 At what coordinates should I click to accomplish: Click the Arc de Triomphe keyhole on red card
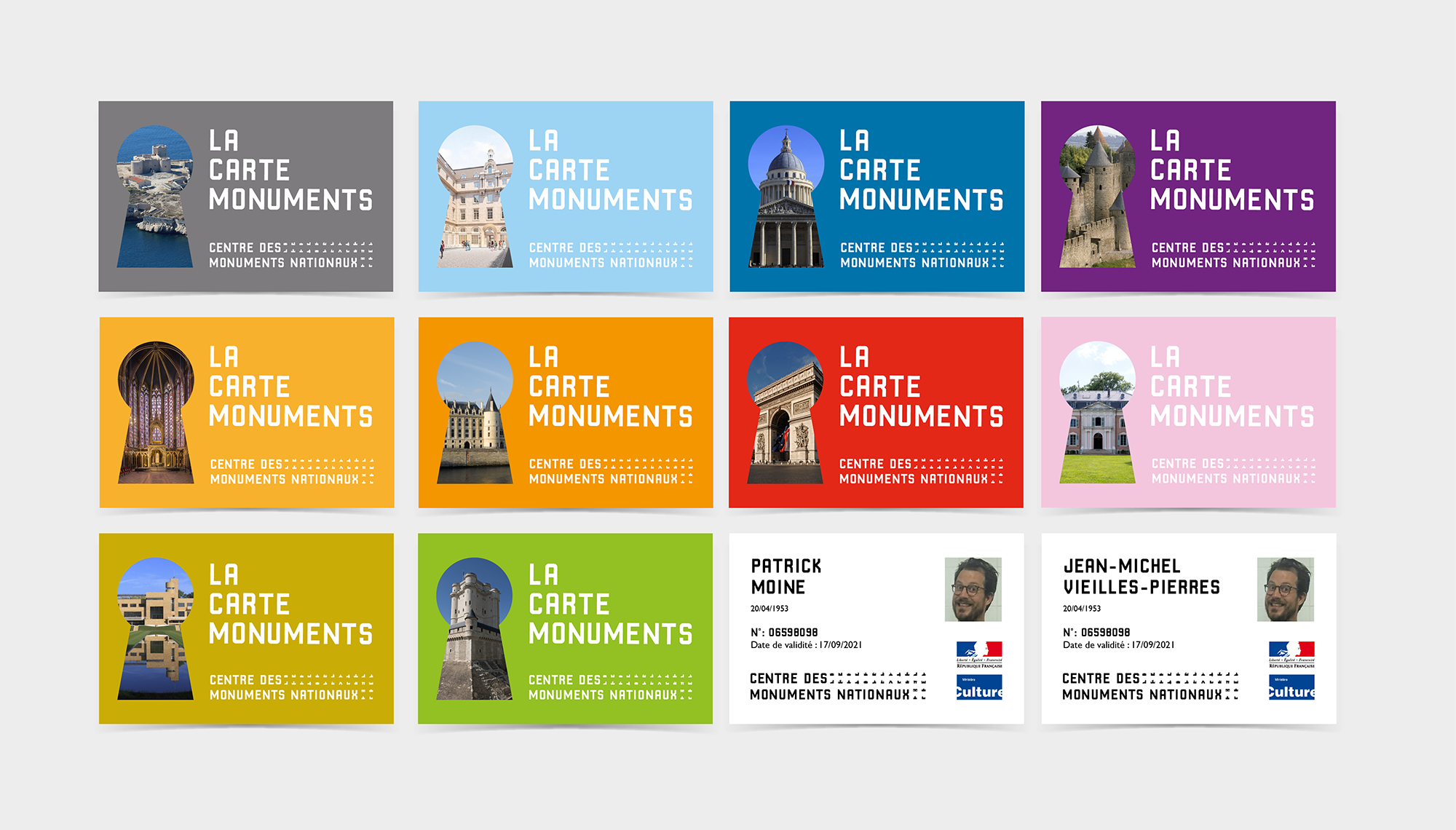[786, 413]
